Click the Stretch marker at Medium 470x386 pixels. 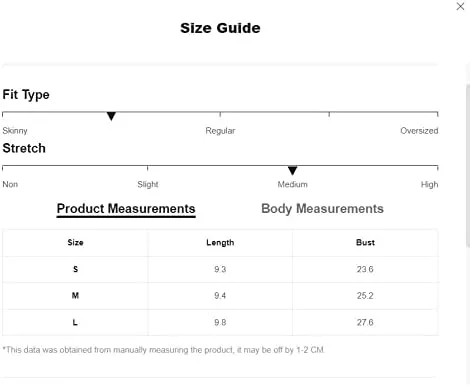tap(292, 170)
